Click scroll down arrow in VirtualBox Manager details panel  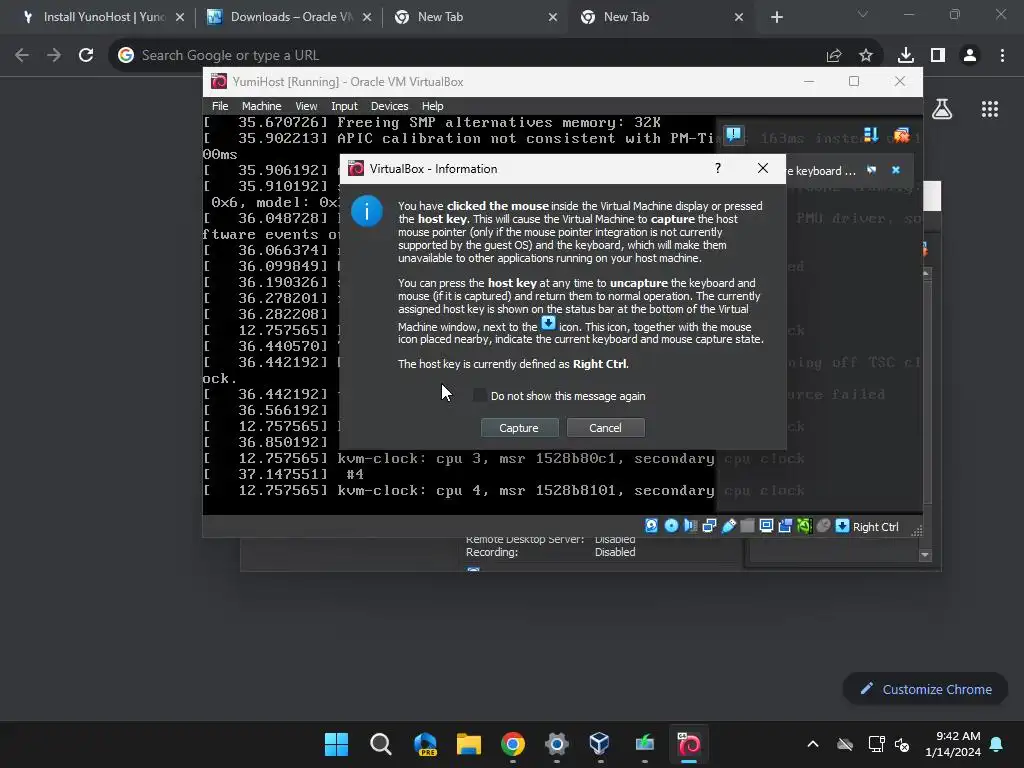click(925, 555)
